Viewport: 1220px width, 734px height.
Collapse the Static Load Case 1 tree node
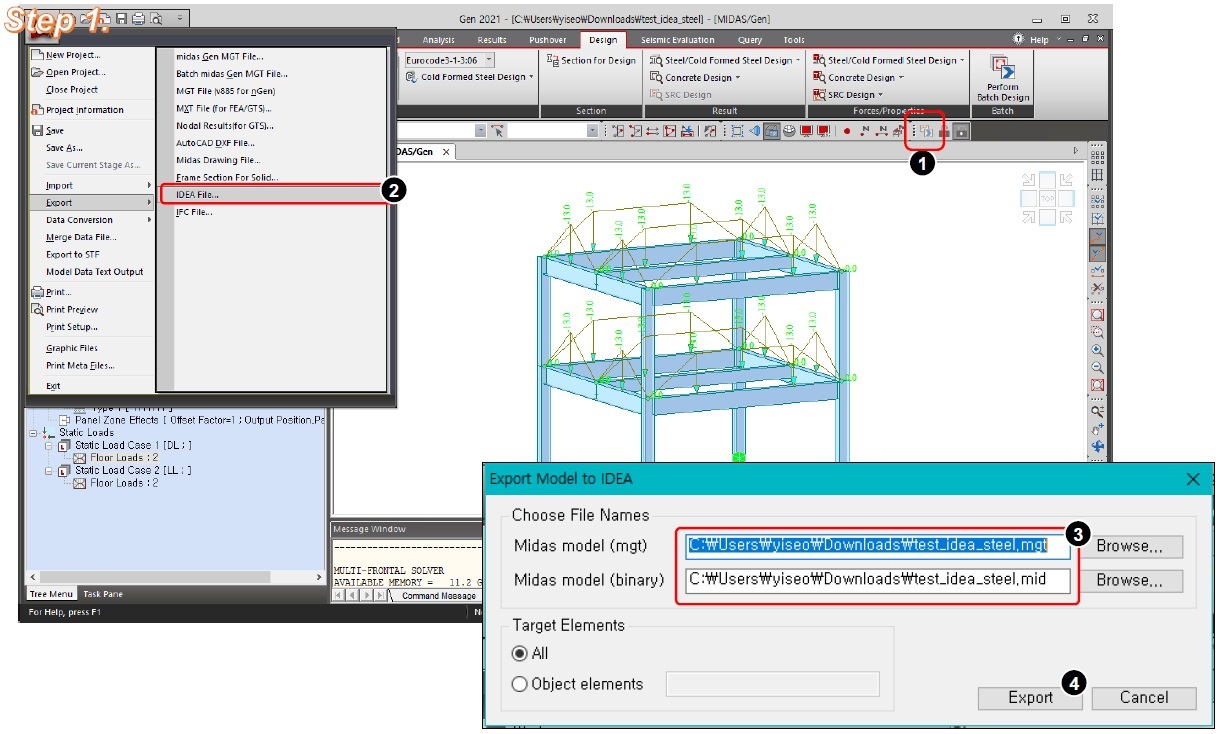[46, 445]
